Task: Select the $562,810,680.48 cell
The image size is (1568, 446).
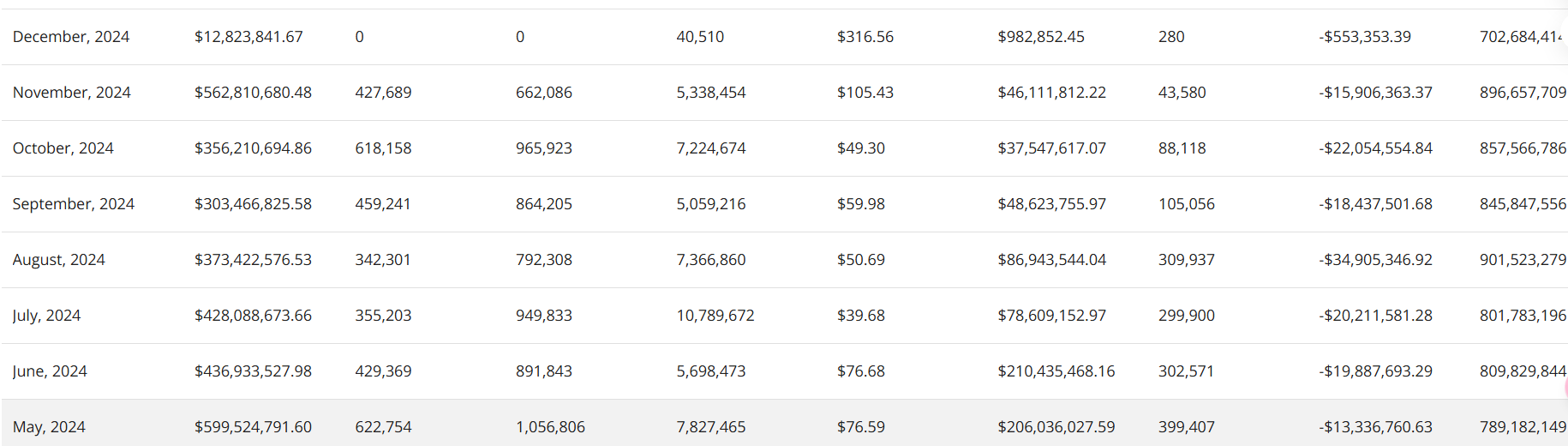Action: 253,93
